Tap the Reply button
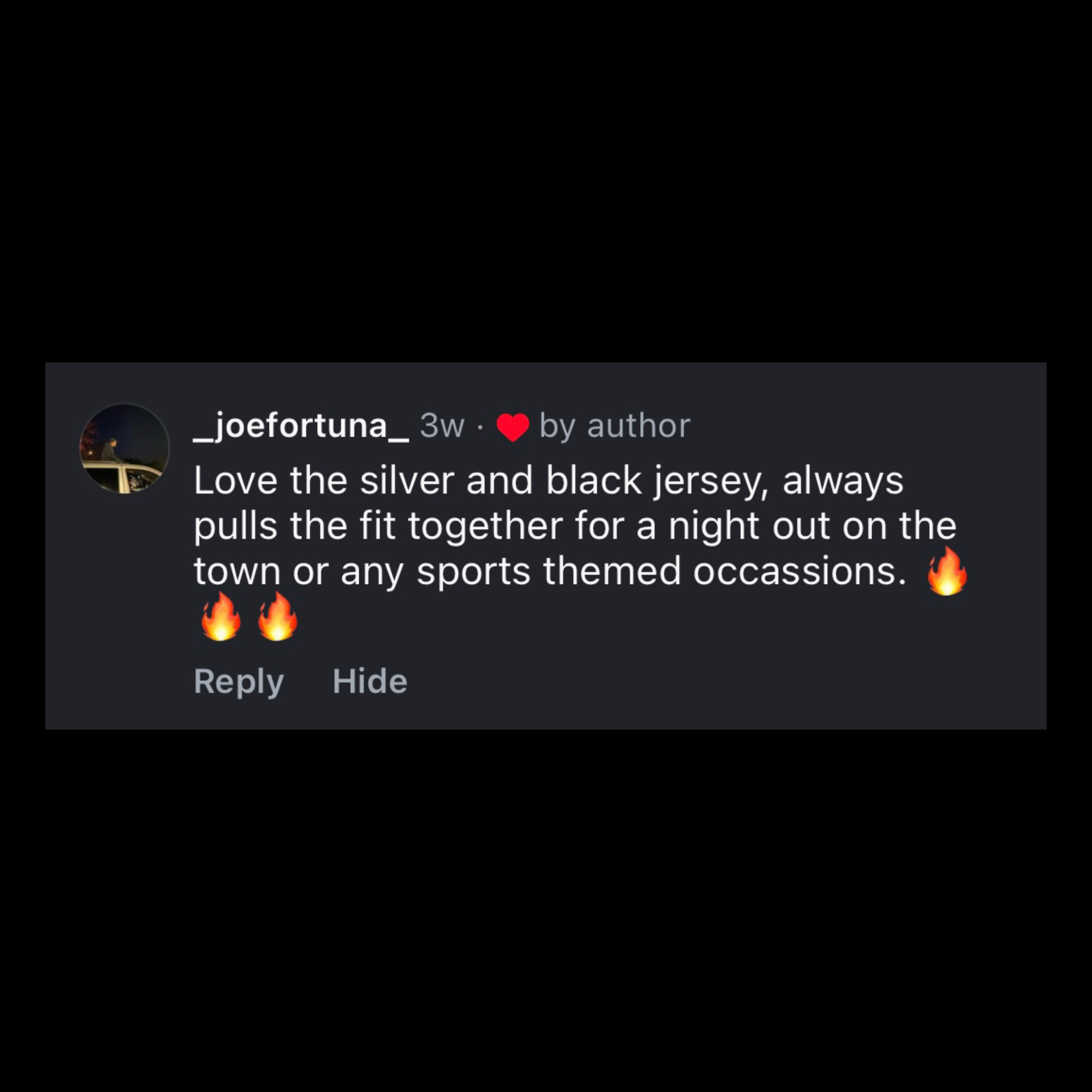Viewport: 1092px width, 1092px height. pos(239,681)
